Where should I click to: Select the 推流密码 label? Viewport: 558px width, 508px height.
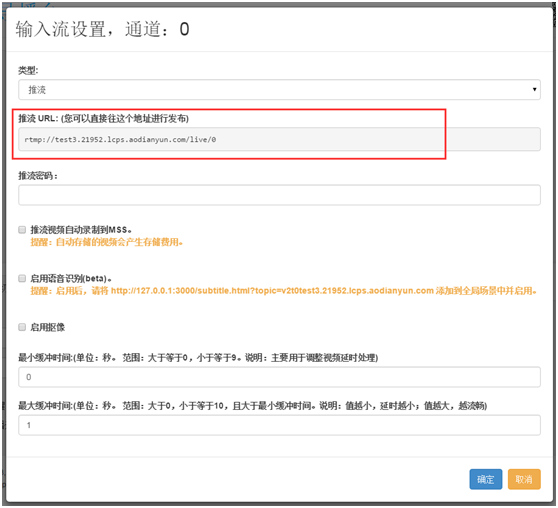[x=38, y=176]
